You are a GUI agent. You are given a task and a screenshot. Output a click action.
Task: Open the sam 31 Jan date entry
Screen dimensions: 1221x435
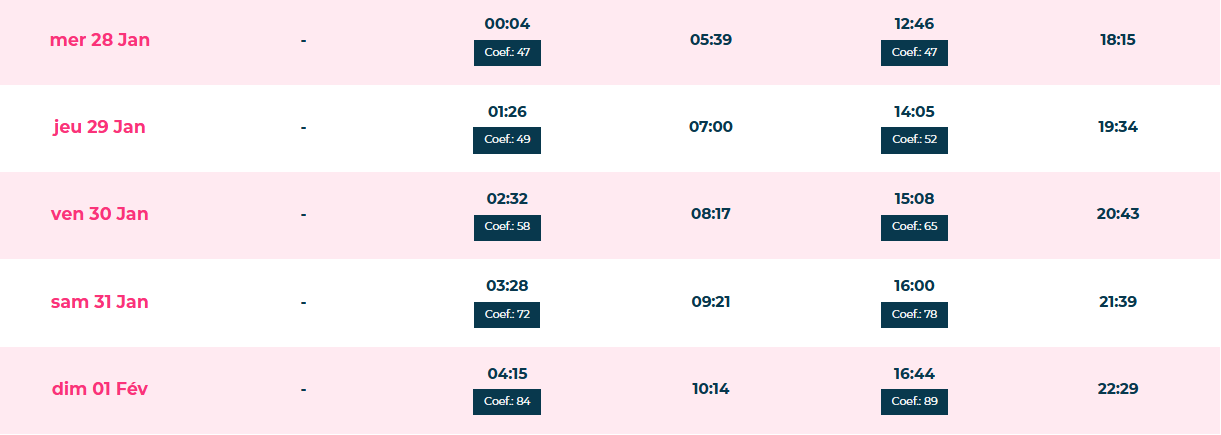100,302
